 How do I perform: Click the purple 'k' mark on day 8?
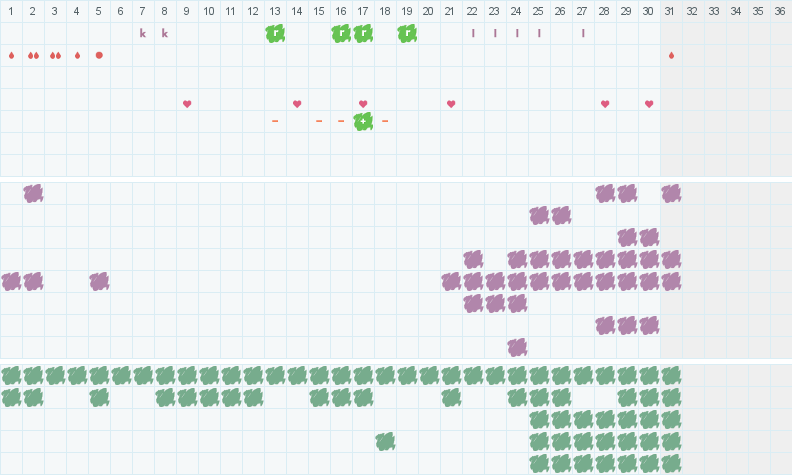click(165, 34)
